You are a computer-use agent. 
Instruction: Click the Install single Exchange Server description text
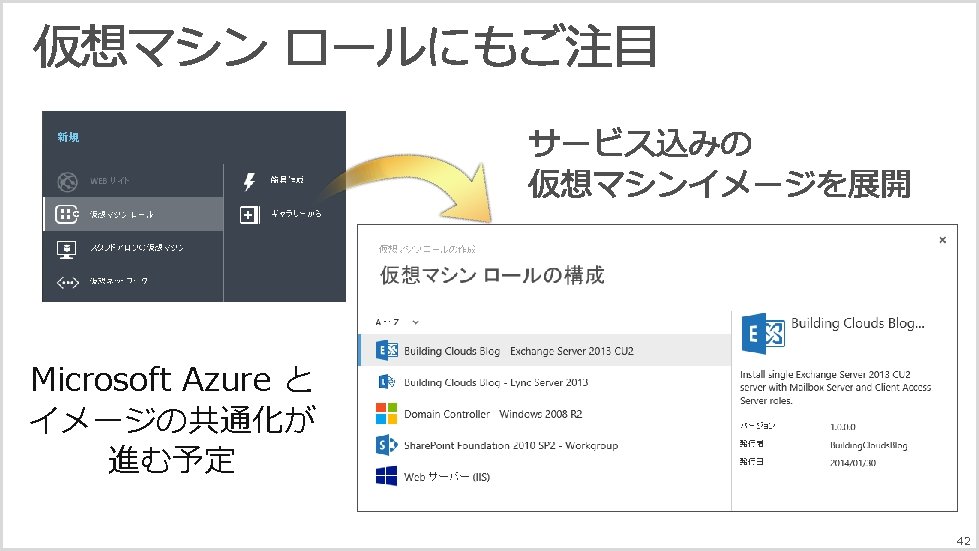[x=835, y=388]
